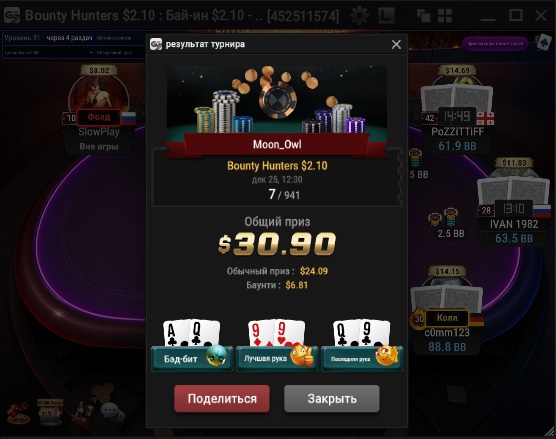The height and width of the screenshot is (439, 556).
Task: Click the gray Закрыть button
Action: 332,399
